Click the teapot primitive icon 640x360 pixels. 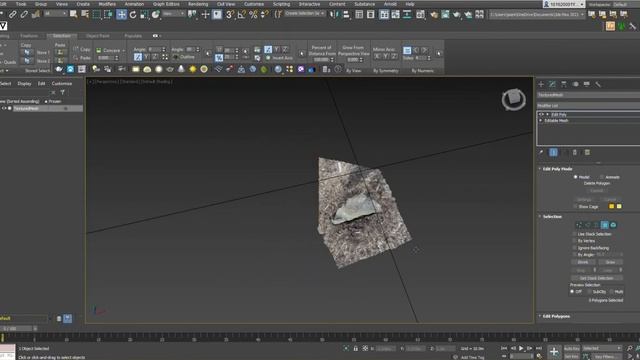170,69
